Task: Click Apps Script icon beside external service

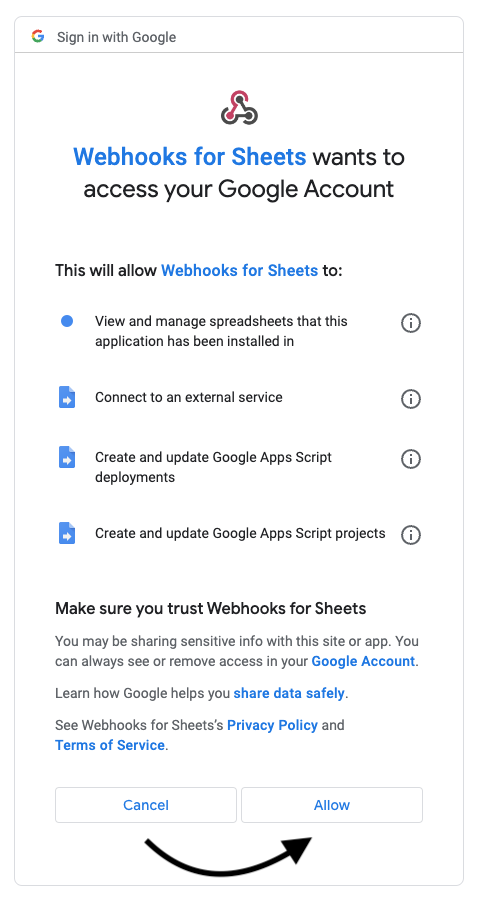Action: click(67, 397)
